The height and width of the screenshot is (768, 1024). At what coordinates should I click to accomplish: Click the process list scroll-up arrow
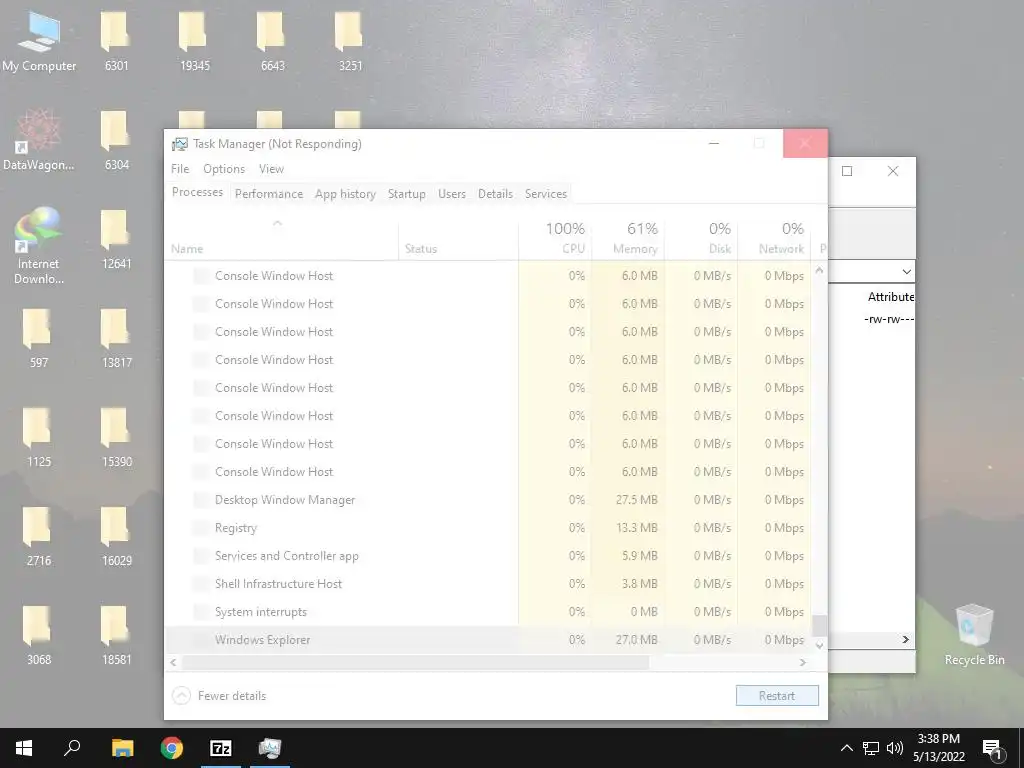point(820,269)
